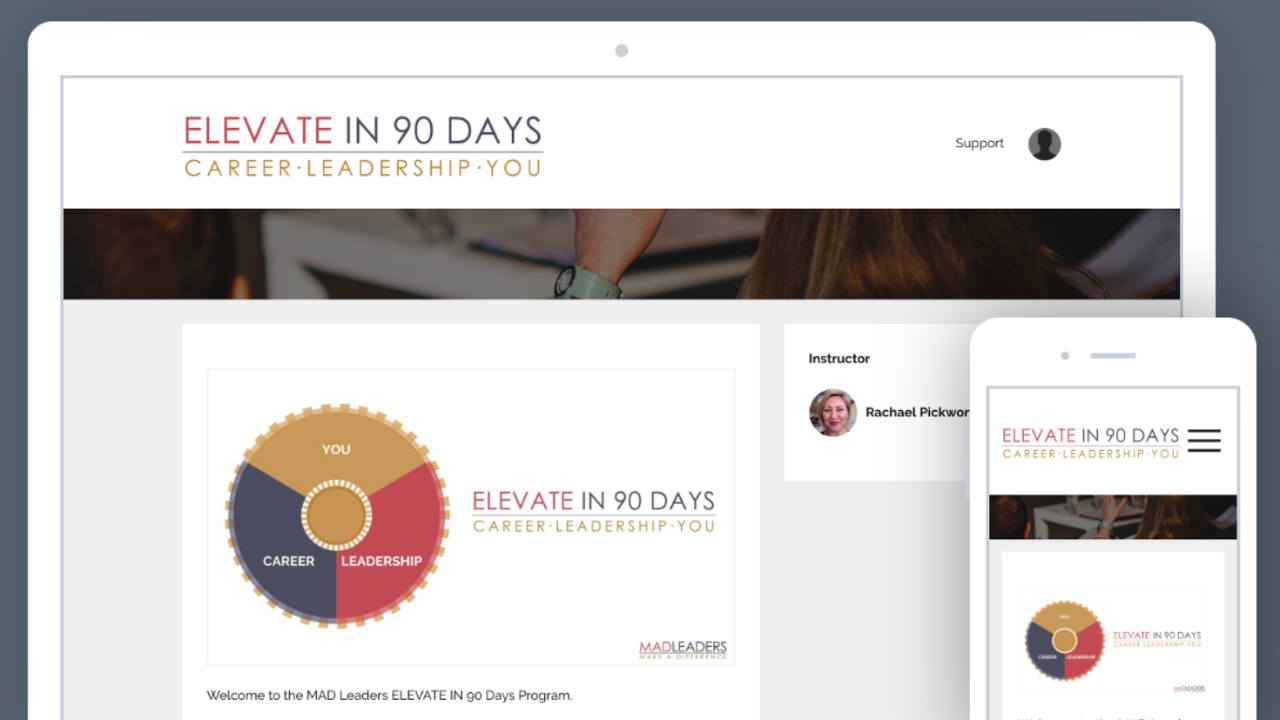Expand the phone's navigation via its menu lines
The height and width of the screenshot is (720, 1280).
(x=1204, y=440)
